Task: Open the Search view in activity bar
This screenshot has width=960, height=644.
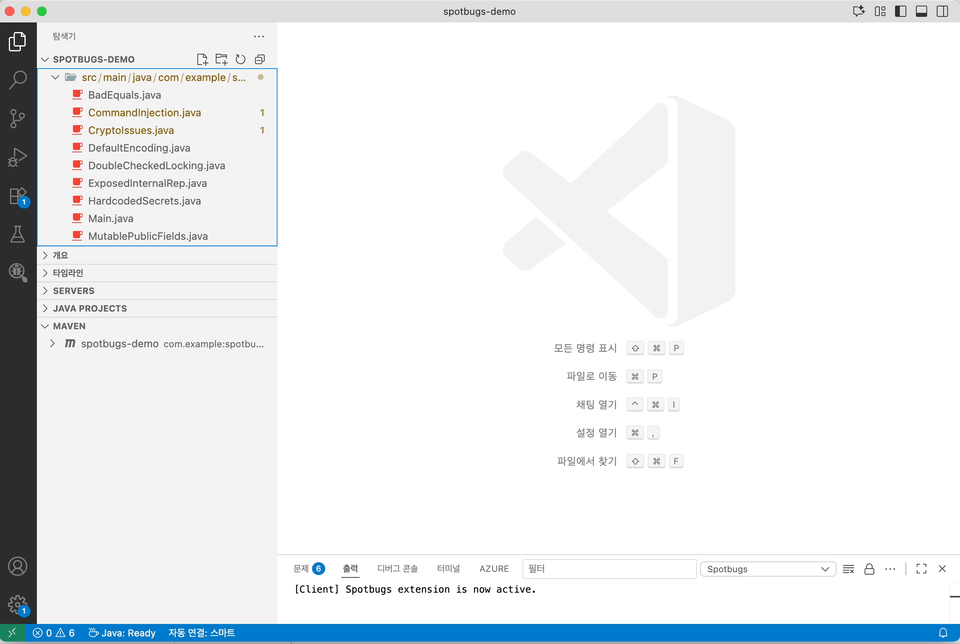Action: pyautogui.click(x=18, y=80)
